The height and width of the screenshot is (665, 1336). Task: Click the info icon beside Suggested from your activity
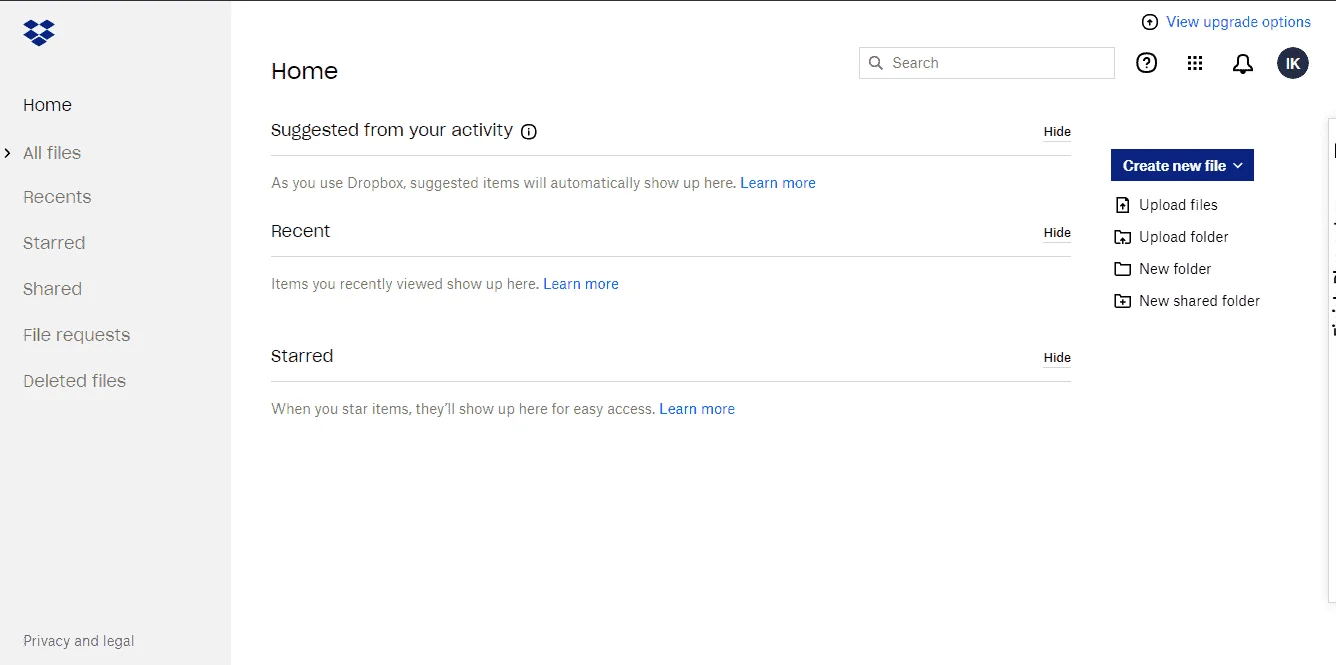pos(529,131)
